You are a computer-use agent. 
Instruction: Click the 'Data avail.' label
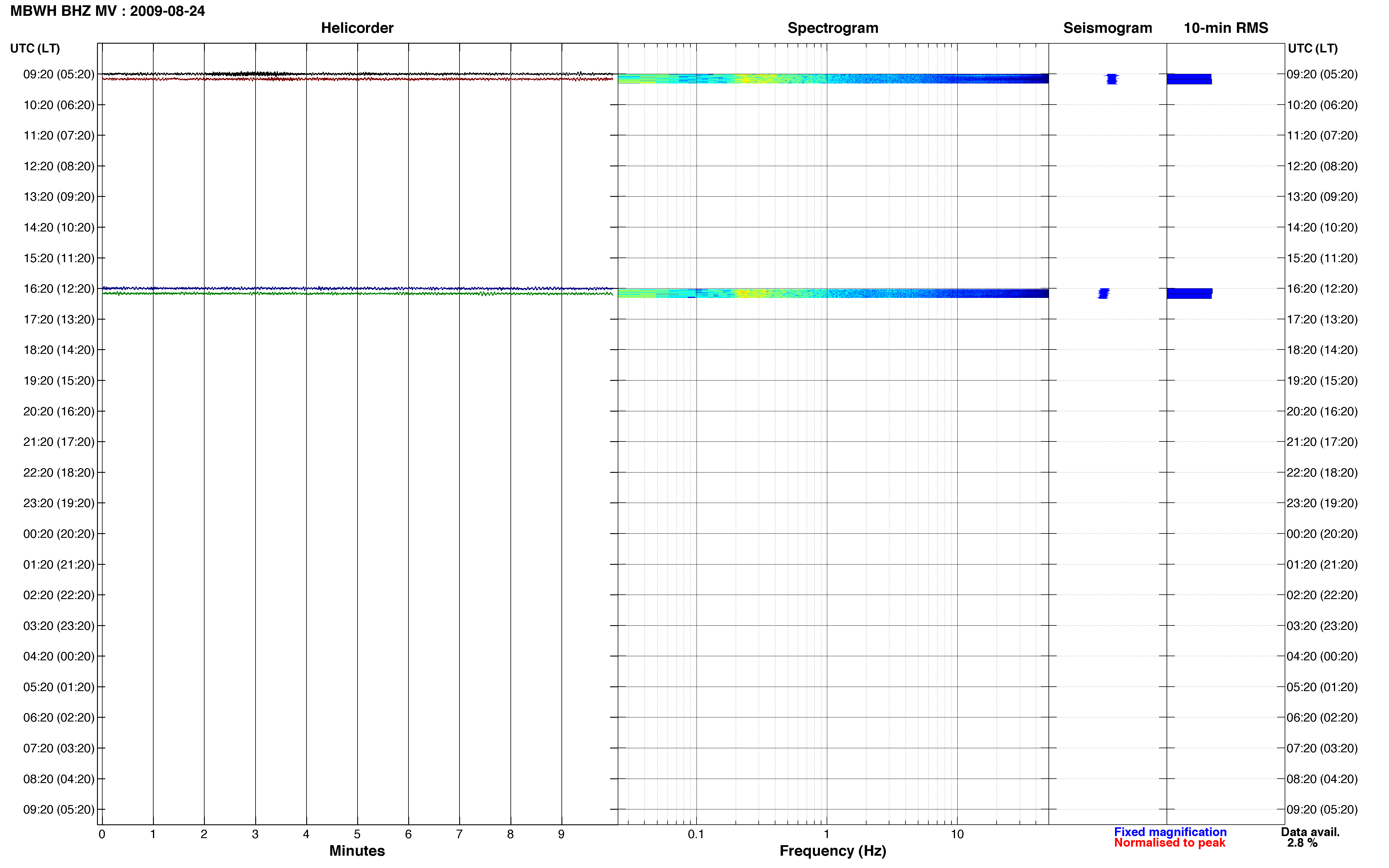[1310, 832]
